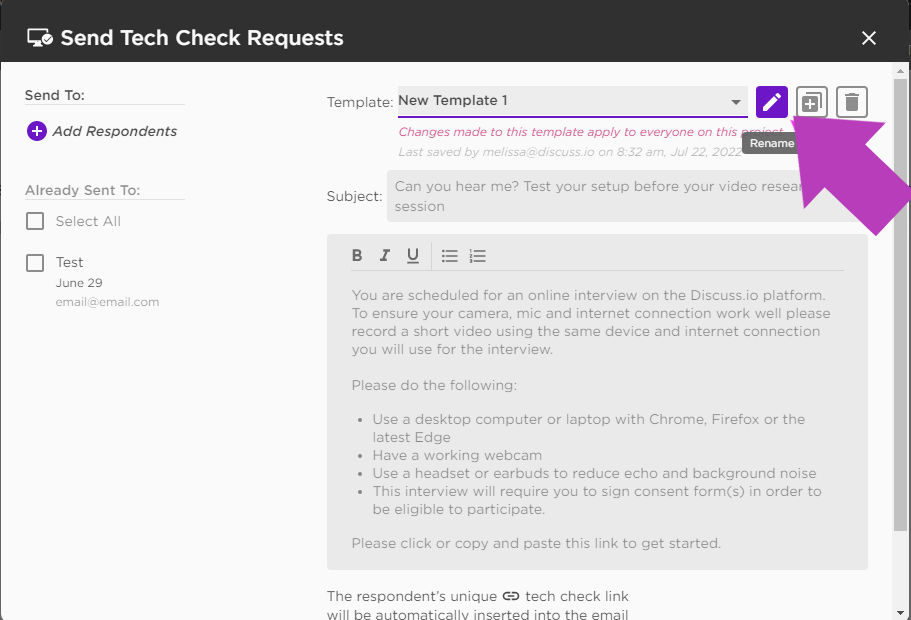The width and height of the screenshot is (911, 620).
Task: Click the purple plus Add Respondents icon
Action: click(37, 131)
